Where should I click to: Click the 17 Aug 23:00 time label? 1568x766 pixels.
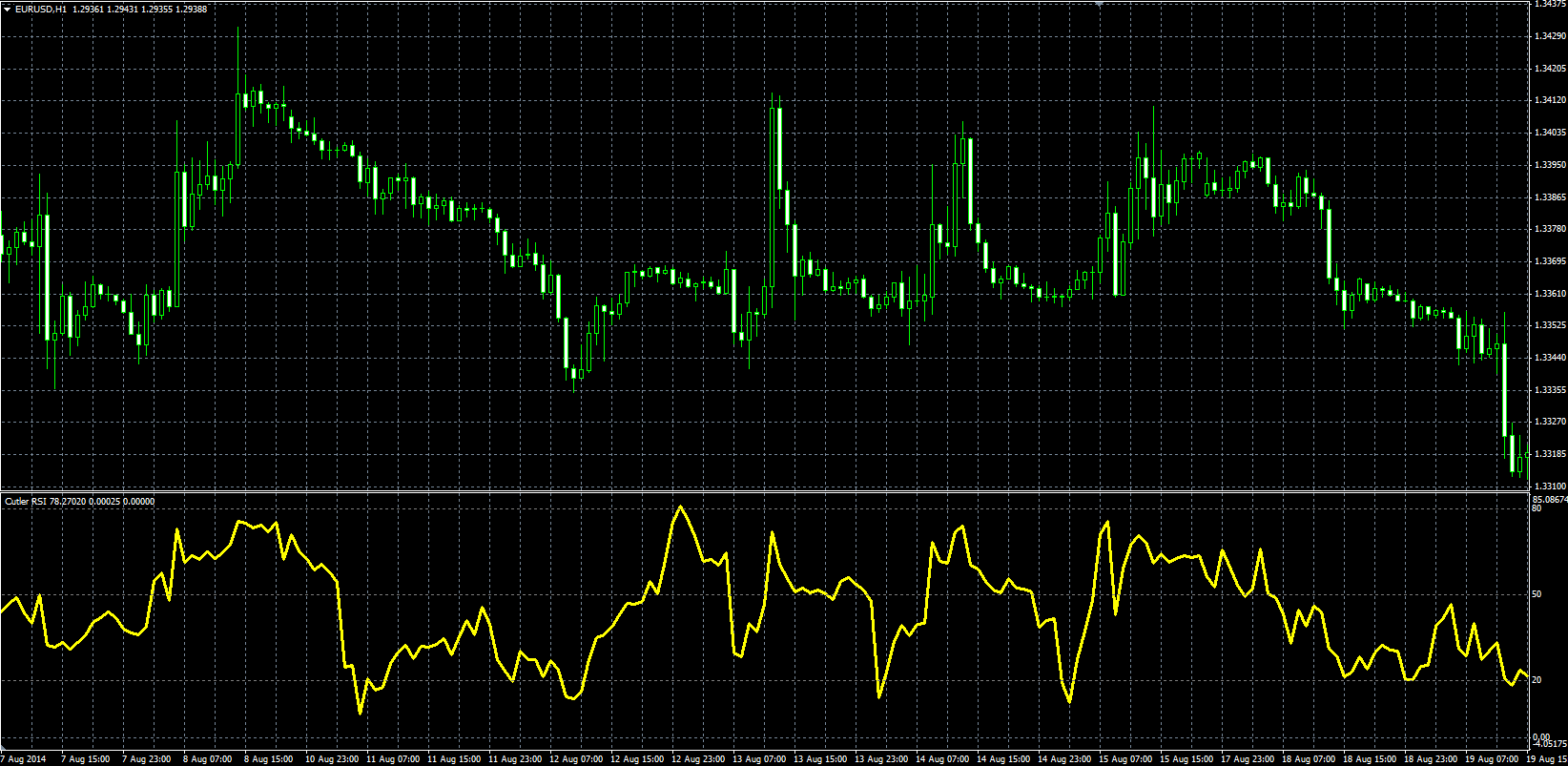1248,759
